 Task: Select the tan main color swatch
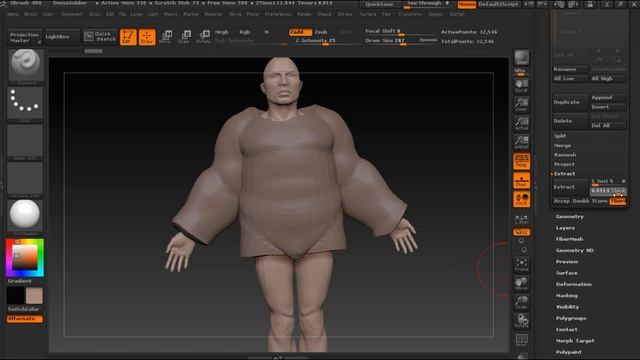[x=34, y=296]
